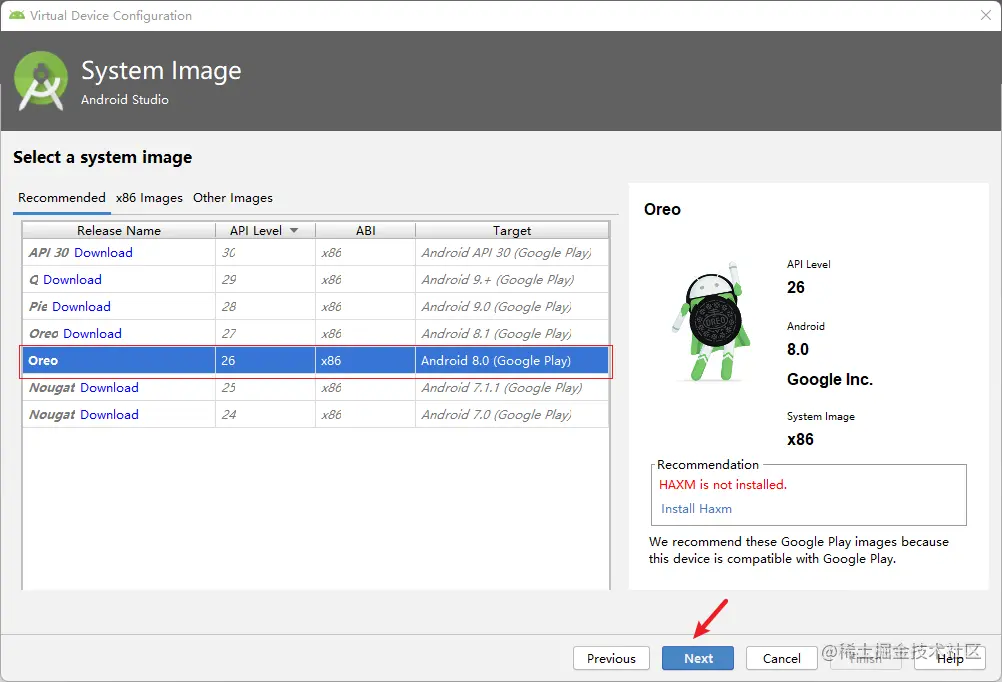
Task: Close the Virtual Device Configuration window
Action: [985, 15]
